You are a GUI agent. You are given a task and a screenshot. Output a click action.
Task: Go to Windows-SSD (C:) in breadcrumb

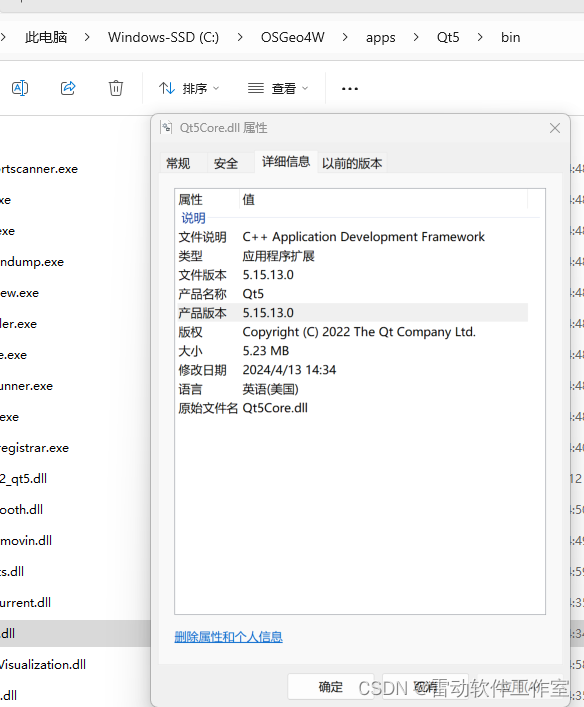click(164, 37)
